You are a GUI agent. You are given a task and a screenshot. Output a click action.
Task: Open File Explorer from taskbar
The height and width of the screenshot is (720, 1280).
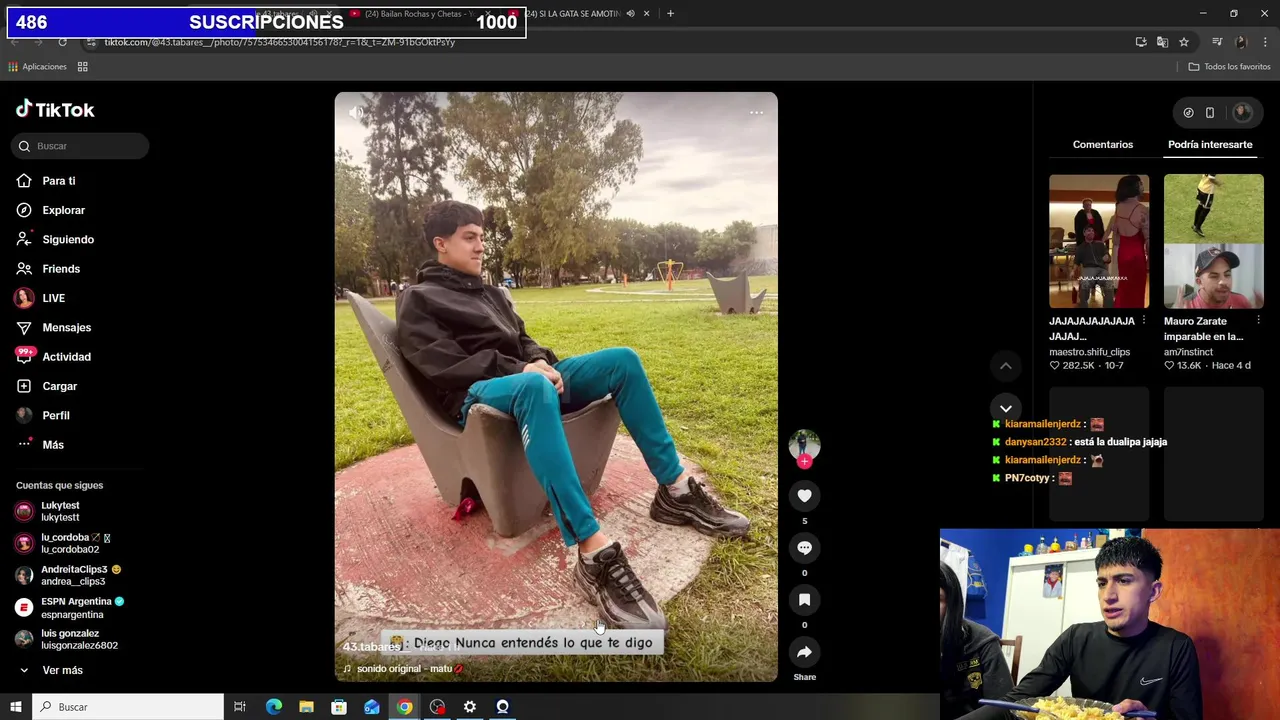(306, 707)
